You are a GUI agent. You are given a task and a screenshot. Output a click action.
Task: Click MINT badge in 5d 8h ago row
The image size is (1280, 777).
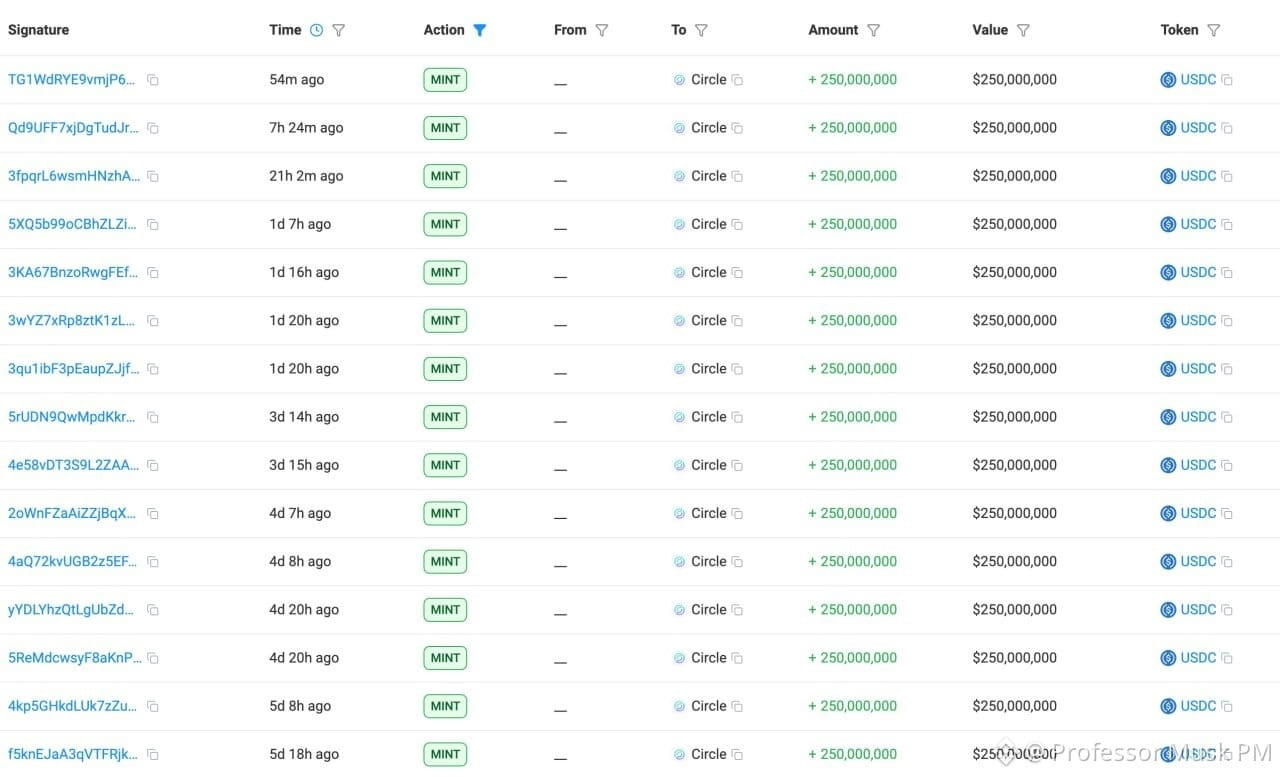pyautogui.click(x=445, y=706)
